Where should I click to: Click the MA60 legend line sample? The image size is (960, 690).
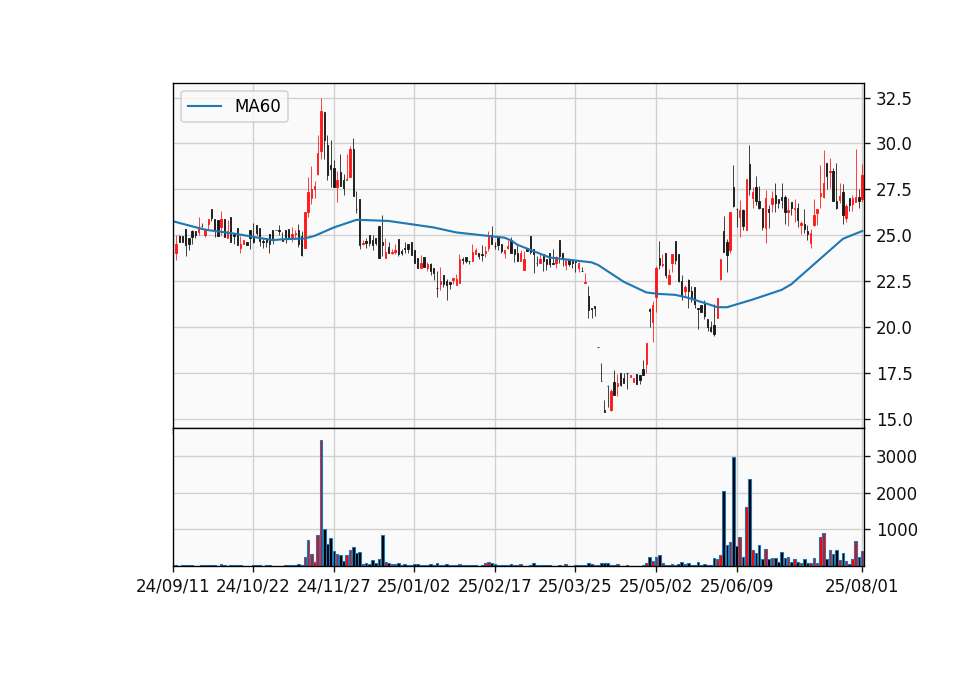point(204,106)
